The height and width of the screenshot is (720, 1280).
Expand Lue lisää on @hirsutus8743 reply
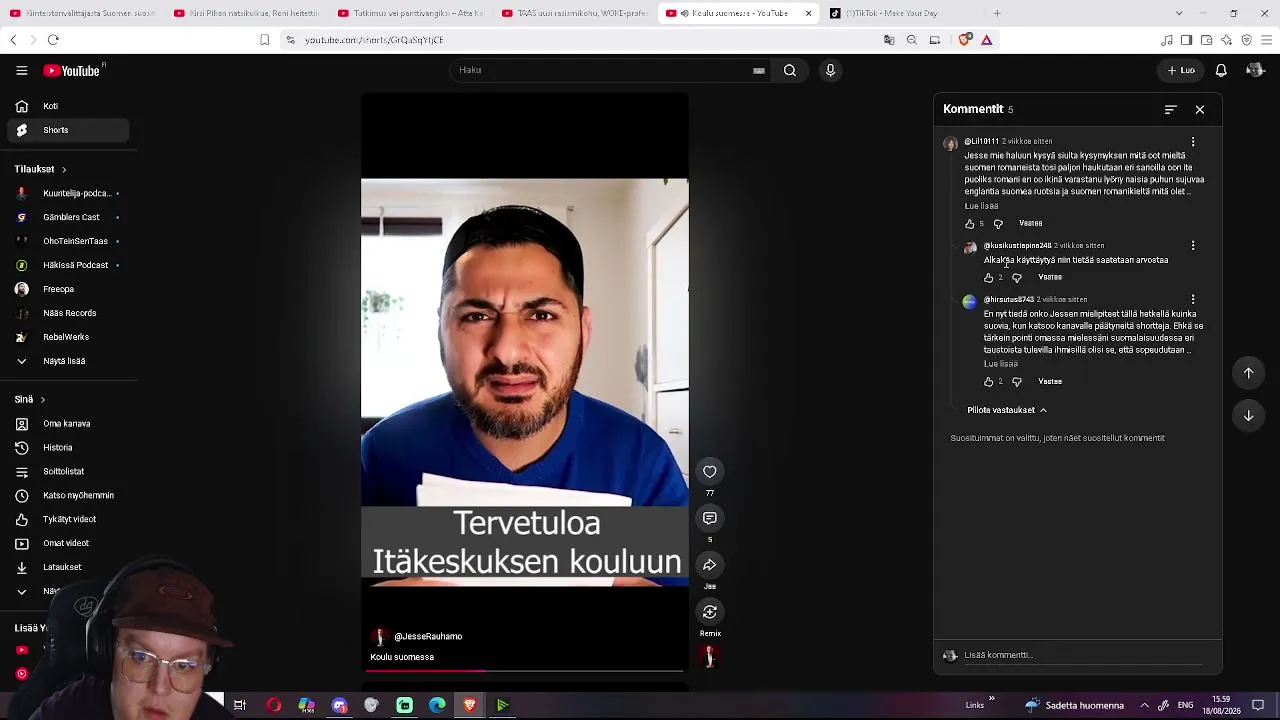1001,364
